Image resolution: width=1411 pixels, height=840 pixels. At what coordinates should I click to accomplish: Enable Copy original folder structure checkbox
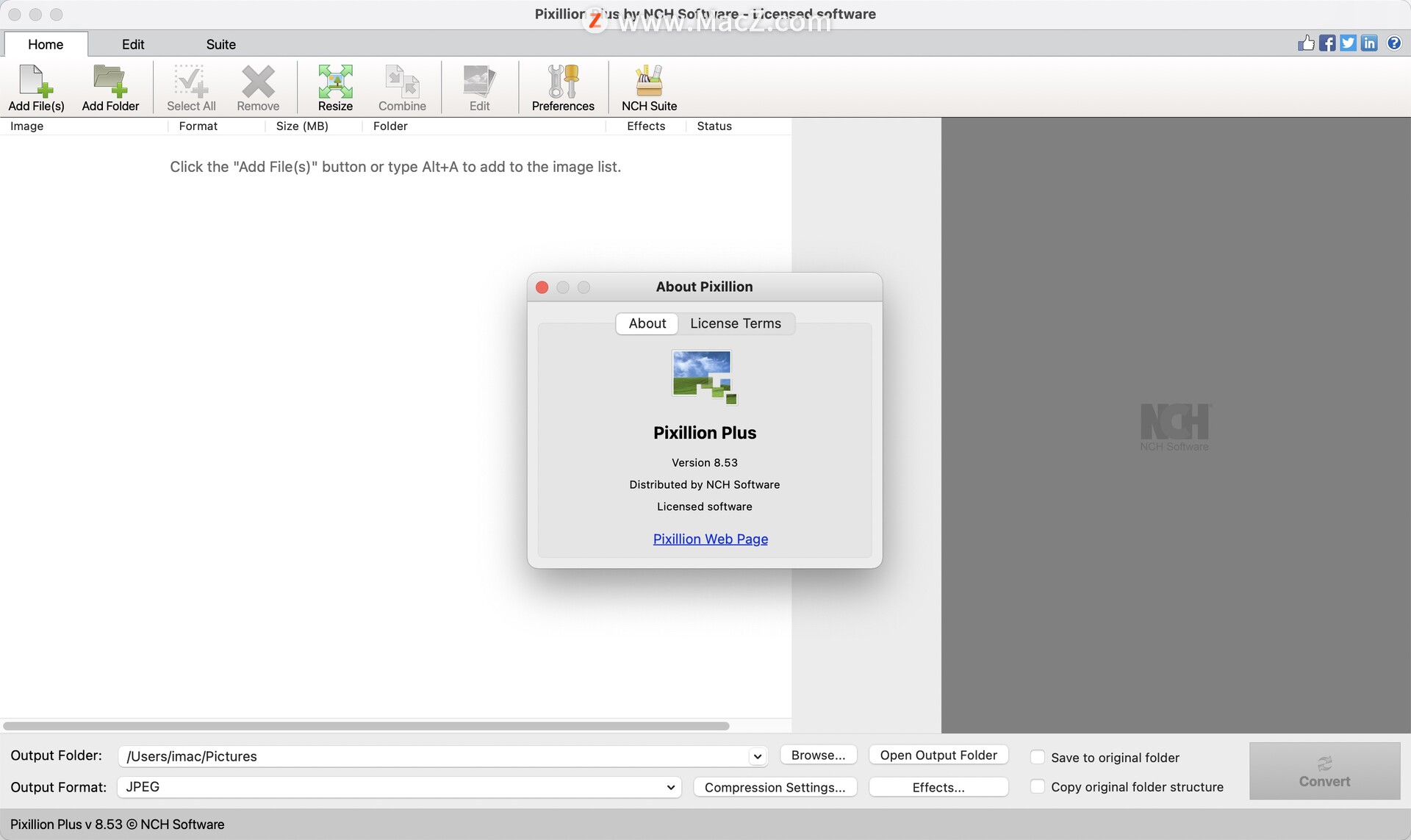(x=1037, y=787)
